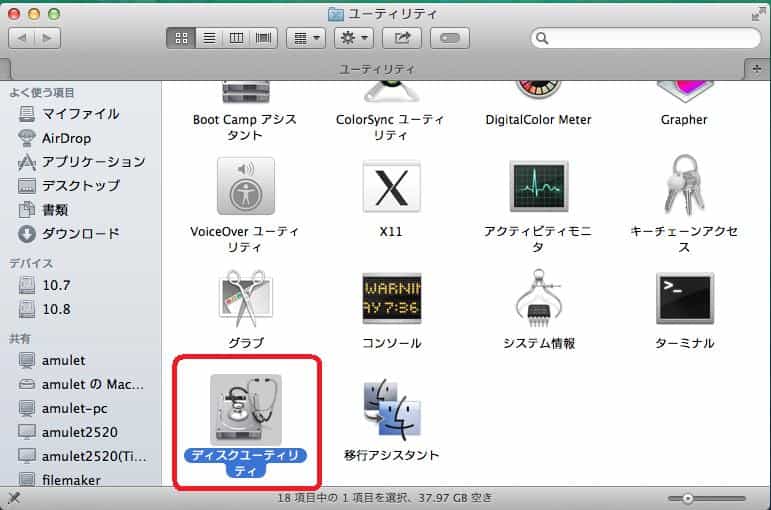Switch to Cover Flow view

pos(264,38)
